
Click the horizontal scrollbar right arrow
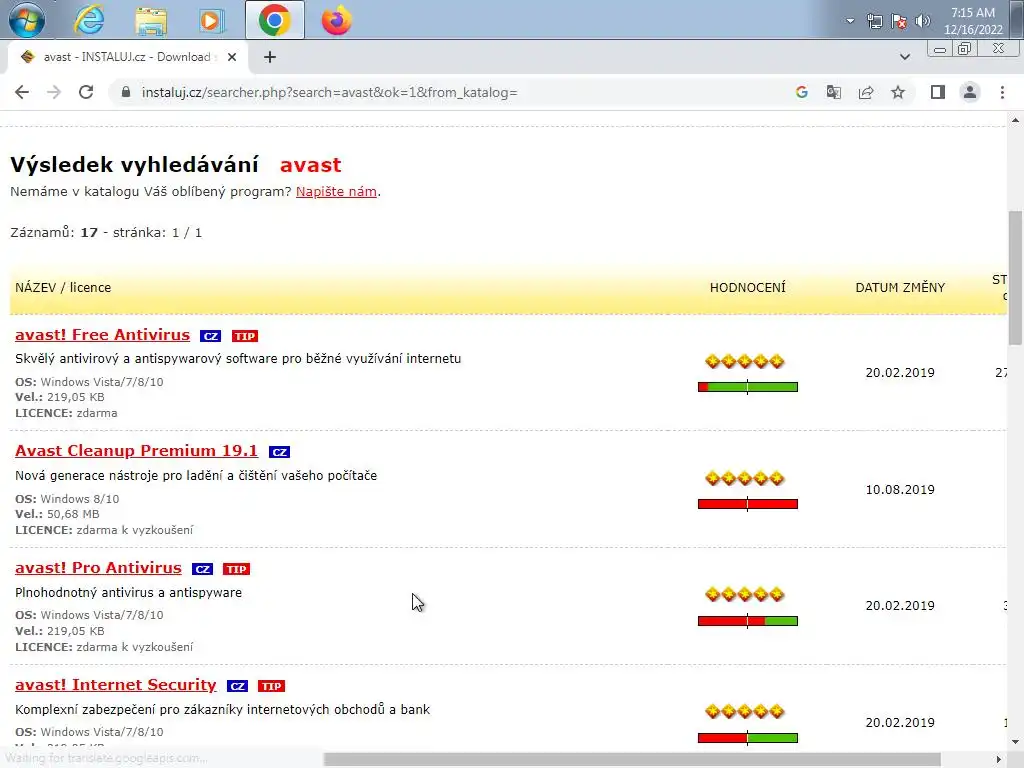pyautogui.click(x=999, y=759)
